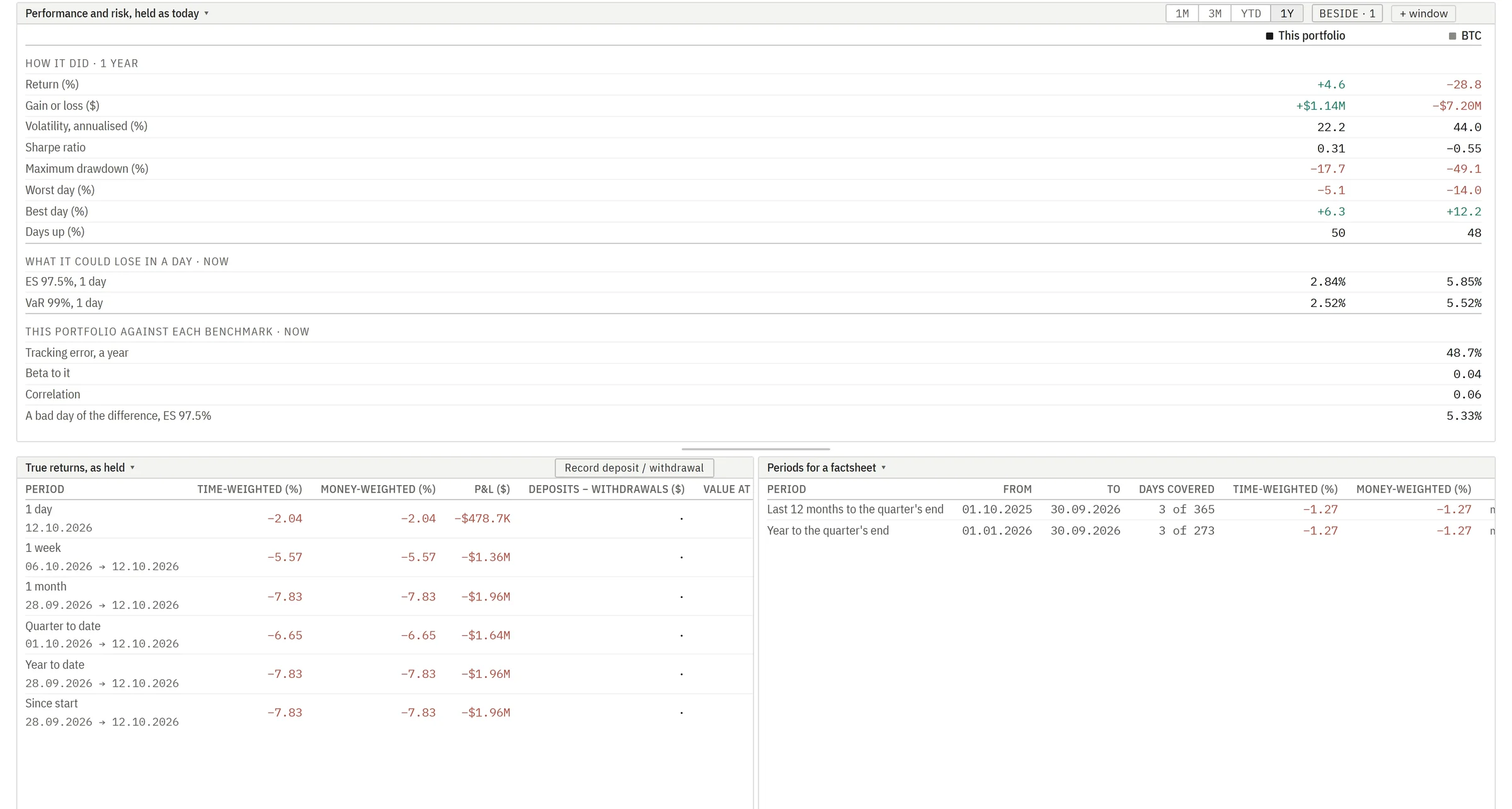Click the Sharpe ratio label

(55, 147)
